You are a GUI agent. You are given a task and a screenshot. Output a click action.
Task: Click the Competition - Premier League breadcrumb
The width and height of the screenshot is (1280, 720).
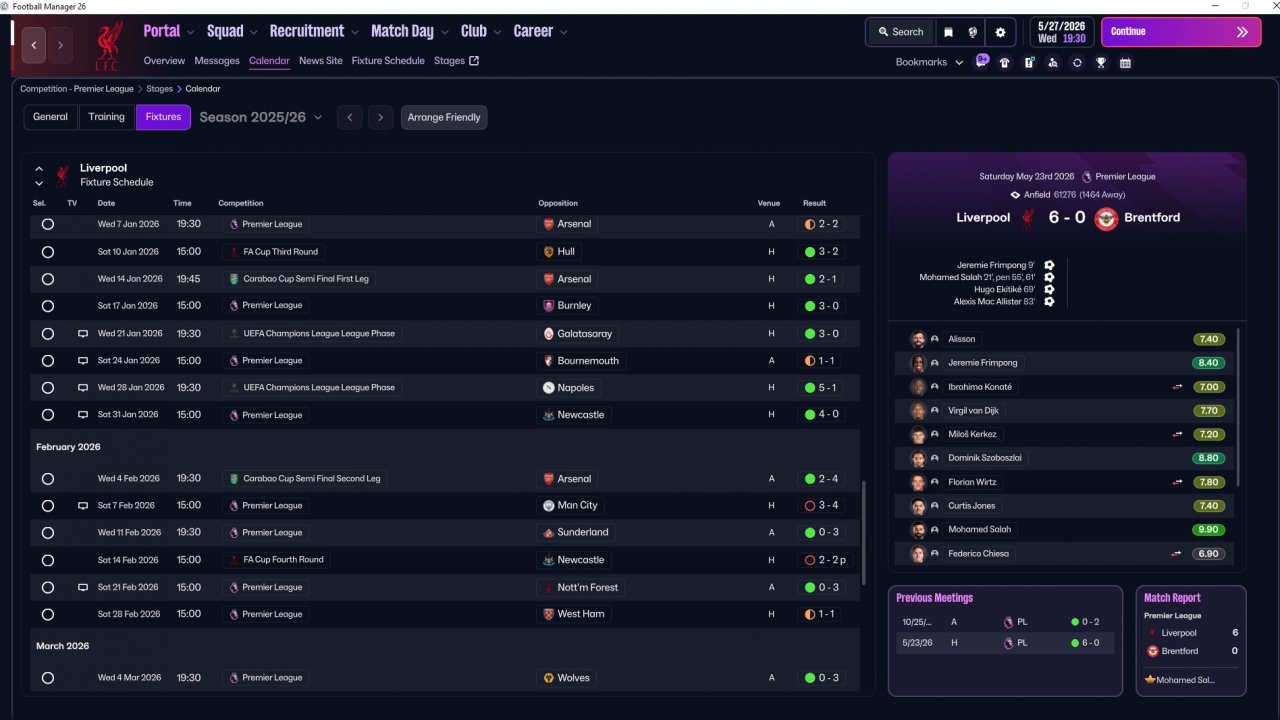pos(77,89)
